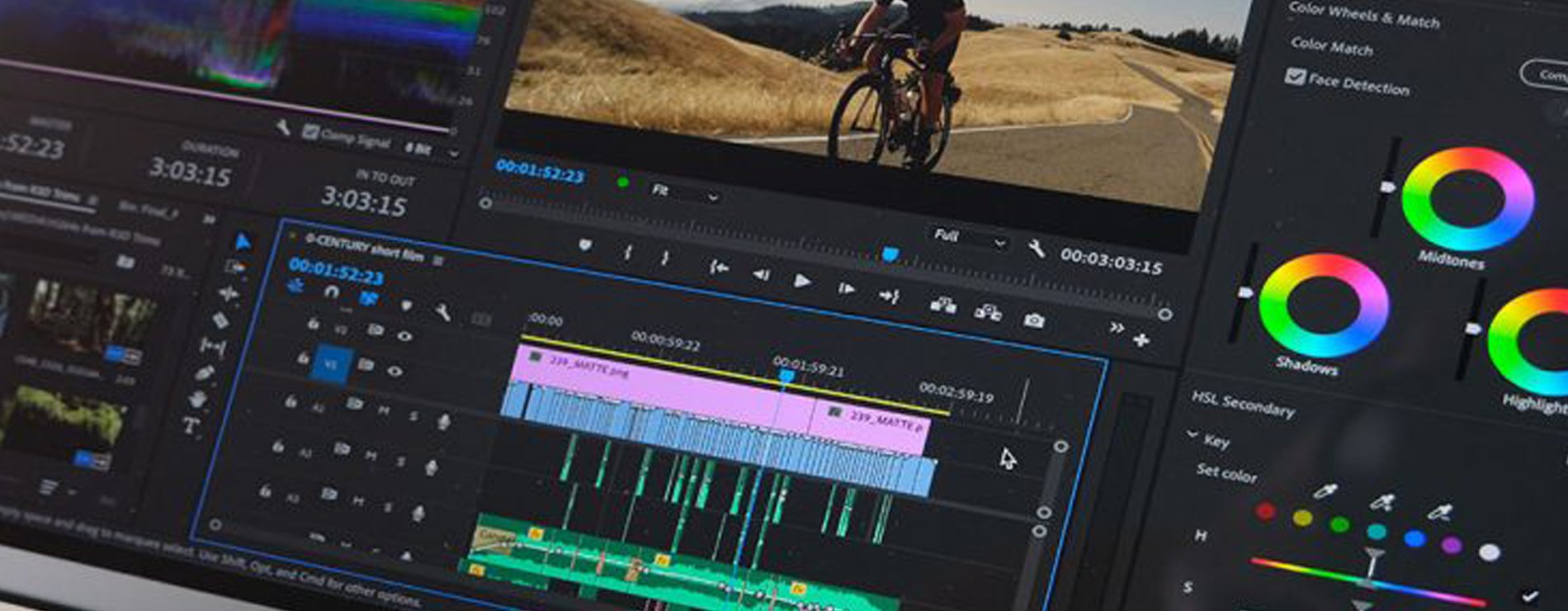Click the Lift button
This screenshot has width=1568, height=611.
pos(942,305)
